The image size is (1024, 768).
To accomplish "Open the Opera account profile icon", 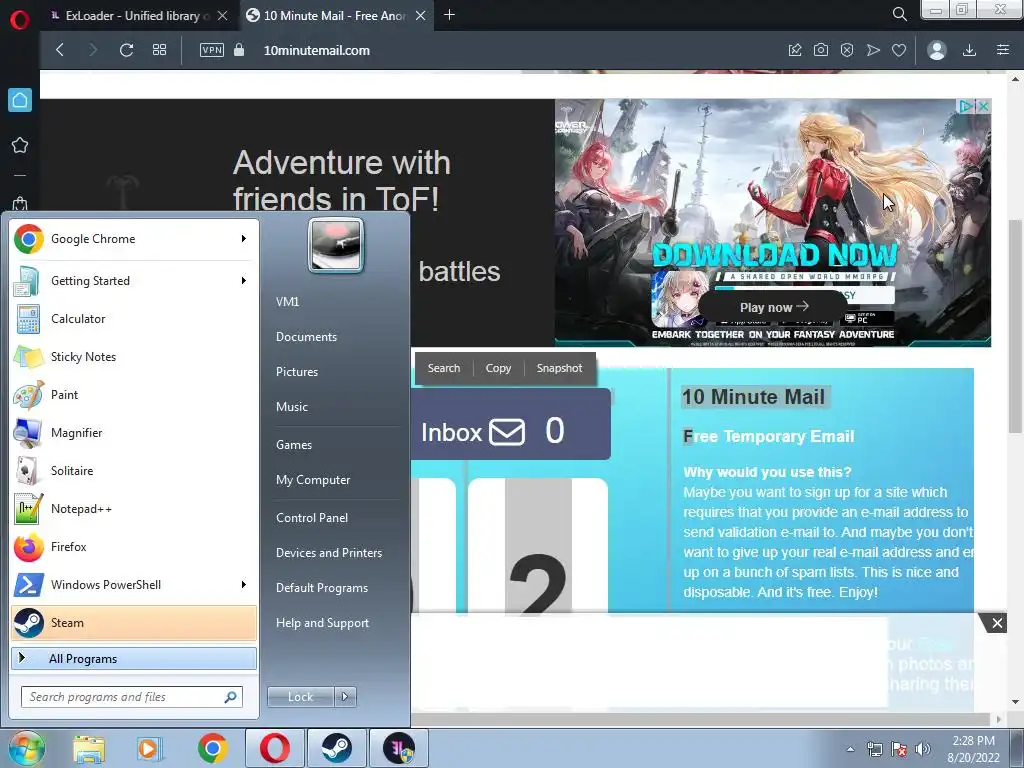I will (937, 50).
